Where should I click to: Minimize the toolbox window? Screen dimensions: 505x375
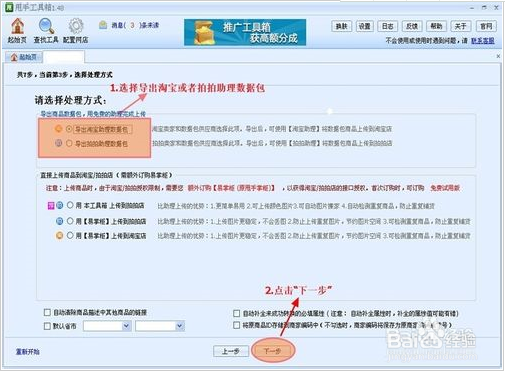(x=472, y=7)
